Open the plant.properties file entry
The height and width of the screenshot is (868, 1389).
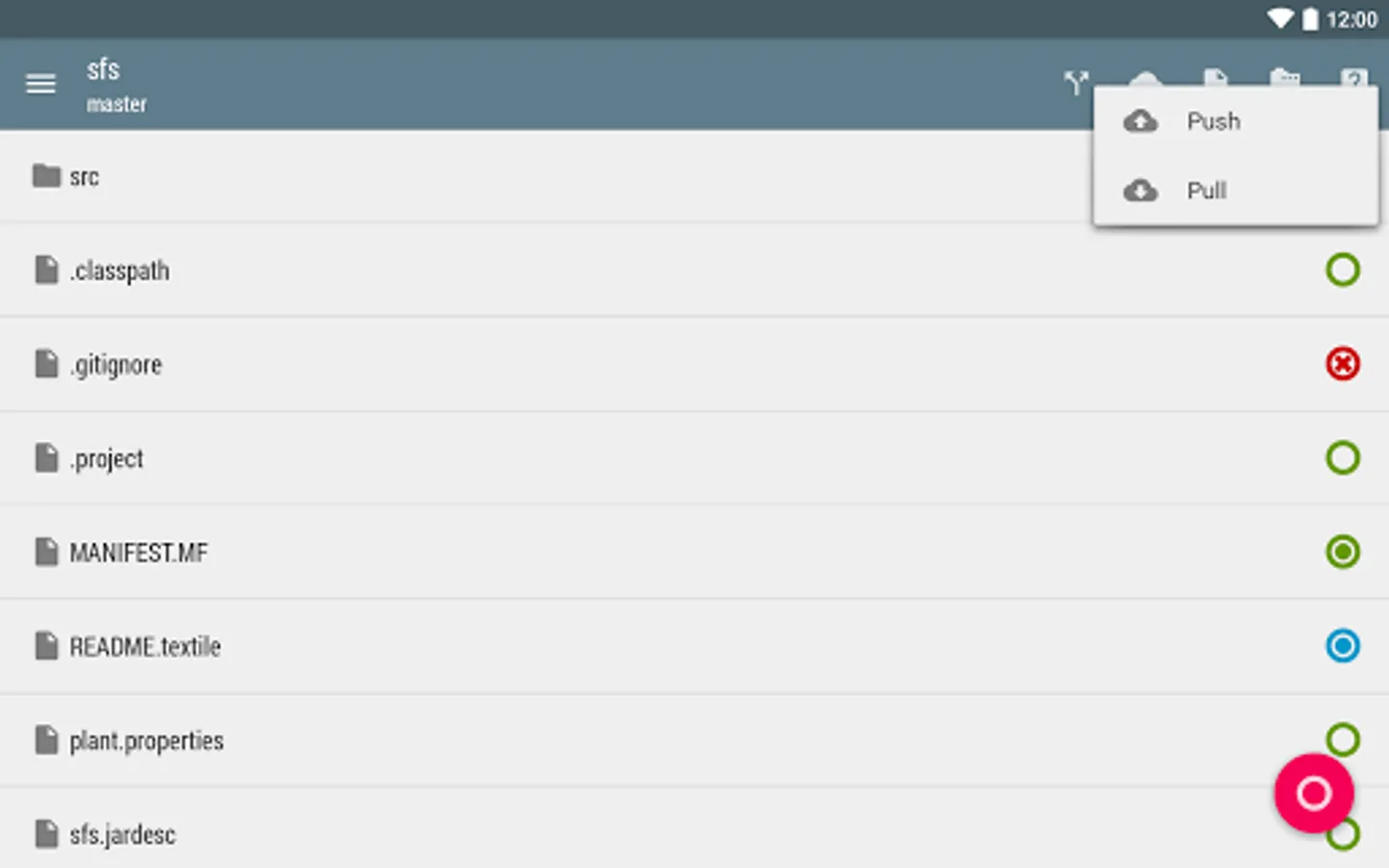(147, 741)
